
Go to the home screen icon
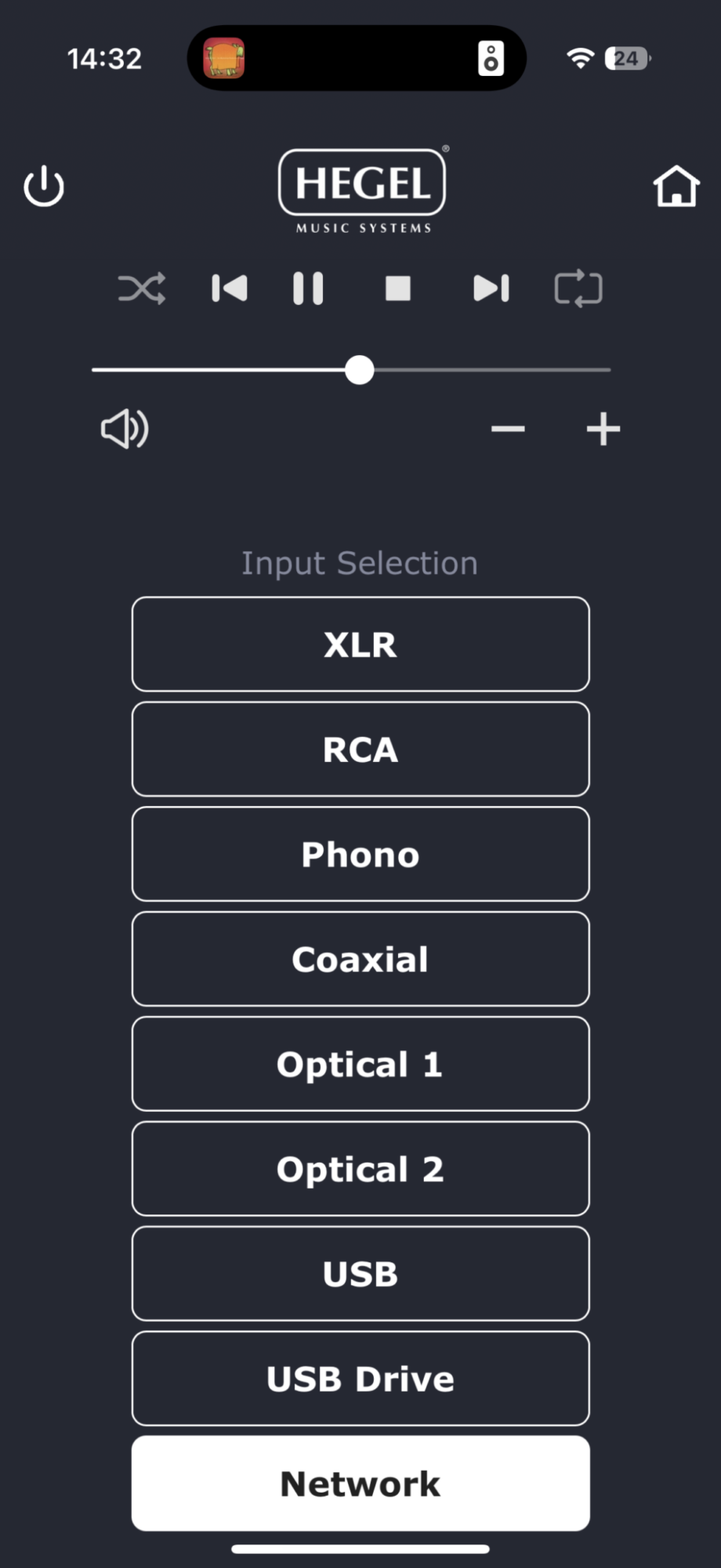click(x=676, y=187)
